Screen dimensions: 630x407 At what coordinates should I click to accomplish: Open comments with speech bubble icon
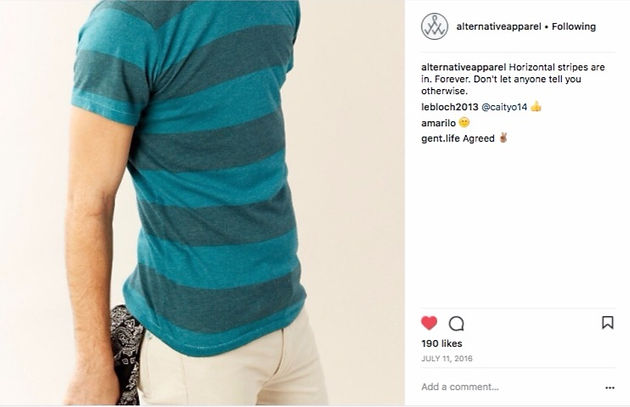tap(456, 323)
